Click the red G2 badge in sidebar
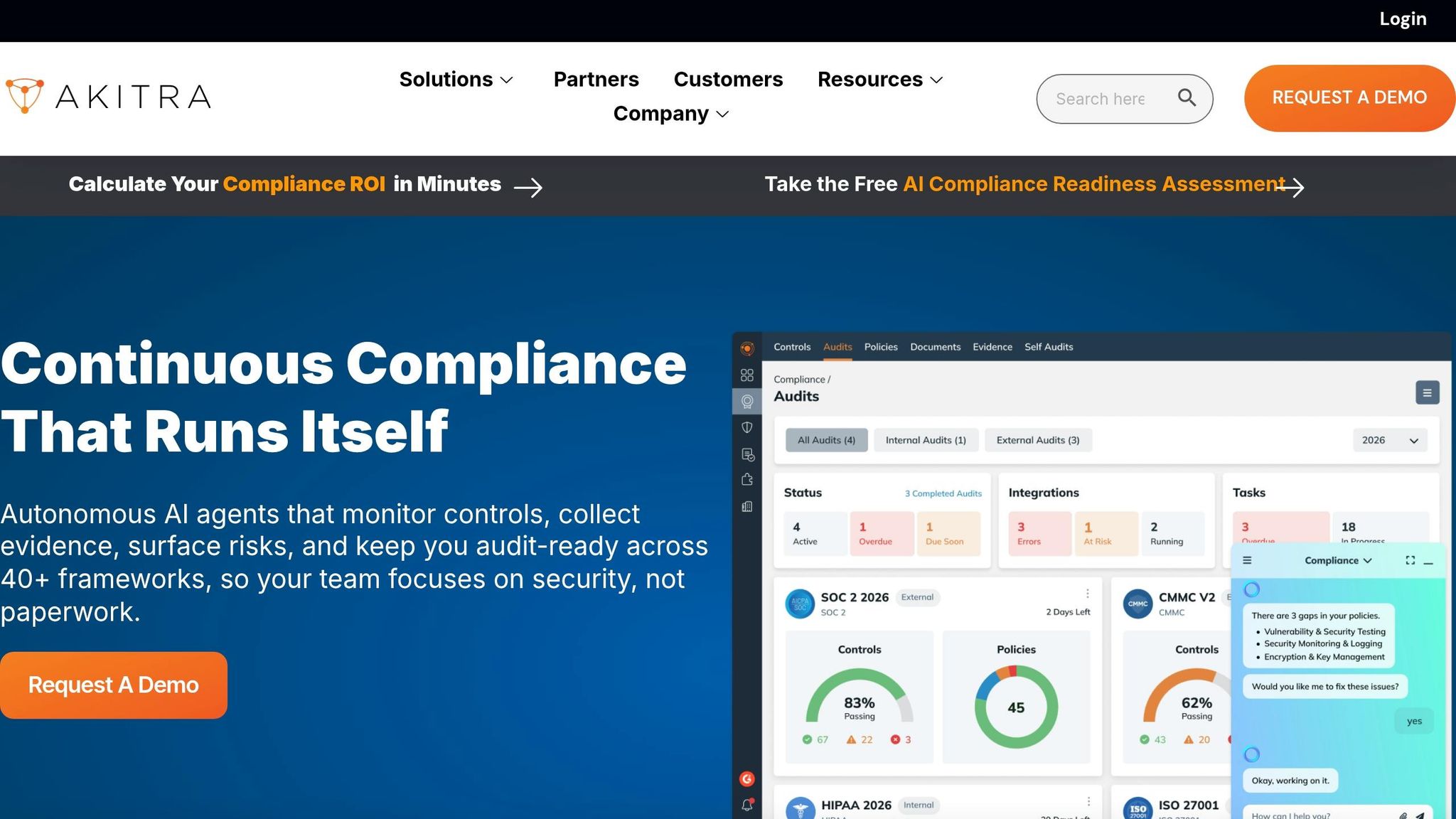Viewport: 1456px width, 819px height. click(746, 779)
